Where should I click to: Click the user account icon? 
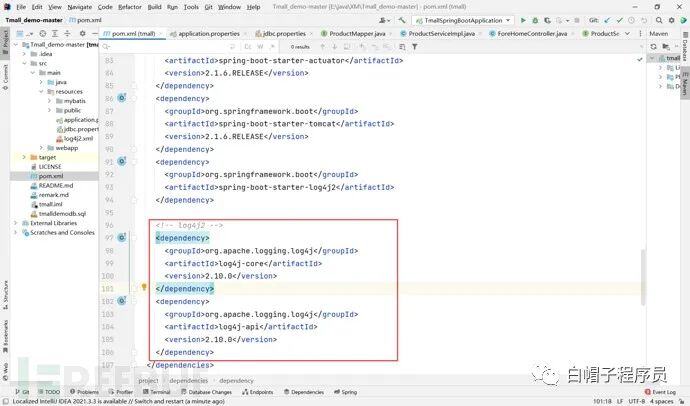pyautogui.click(x=384, y=20)
